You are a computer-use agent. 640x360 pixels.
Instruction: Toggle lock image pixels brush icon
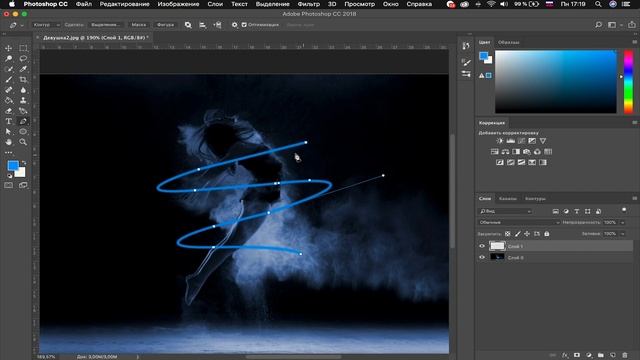click(x=518, y=234)
